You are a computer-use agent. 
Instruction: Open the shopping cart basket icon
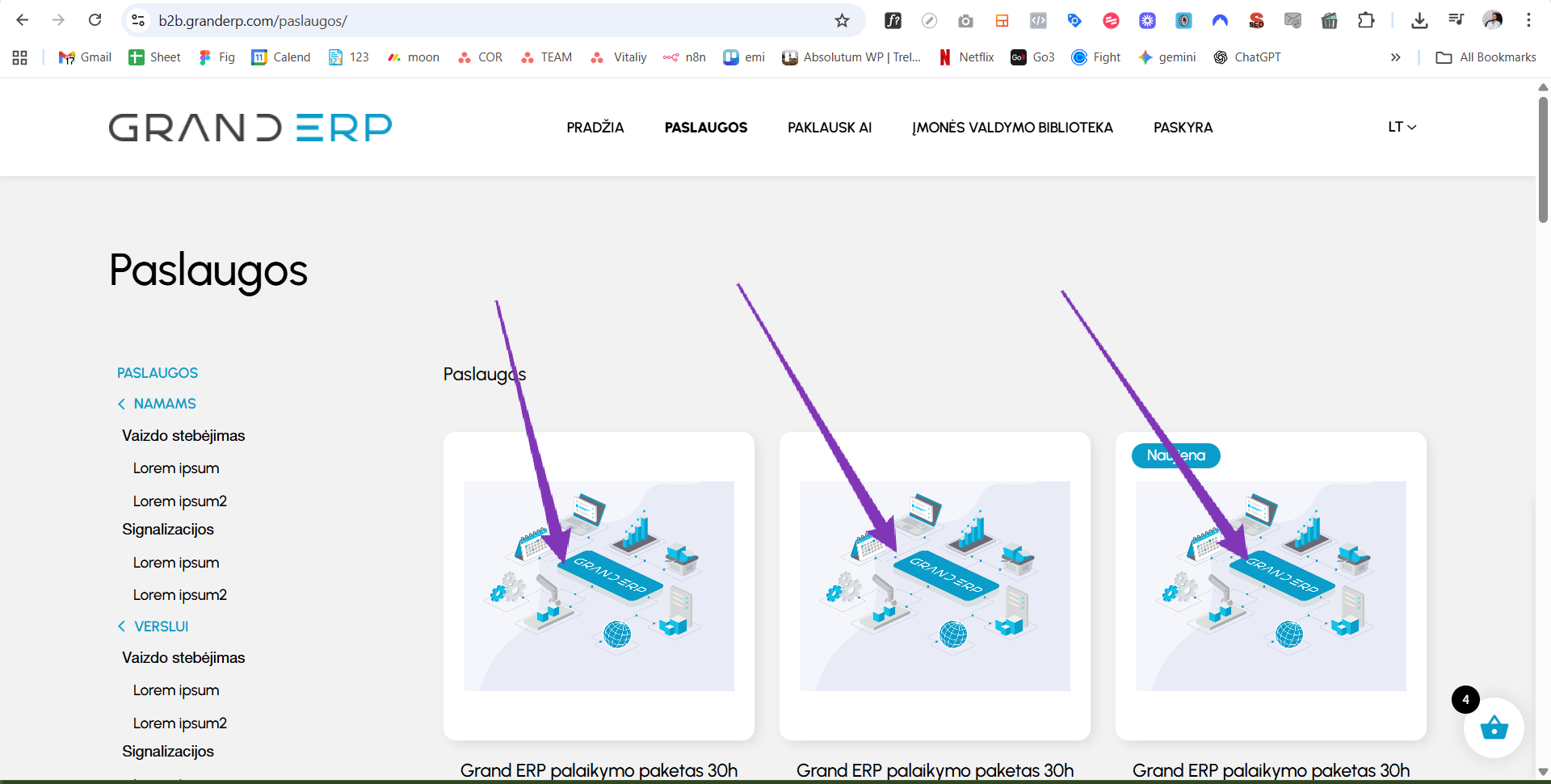coord(1494,727)
